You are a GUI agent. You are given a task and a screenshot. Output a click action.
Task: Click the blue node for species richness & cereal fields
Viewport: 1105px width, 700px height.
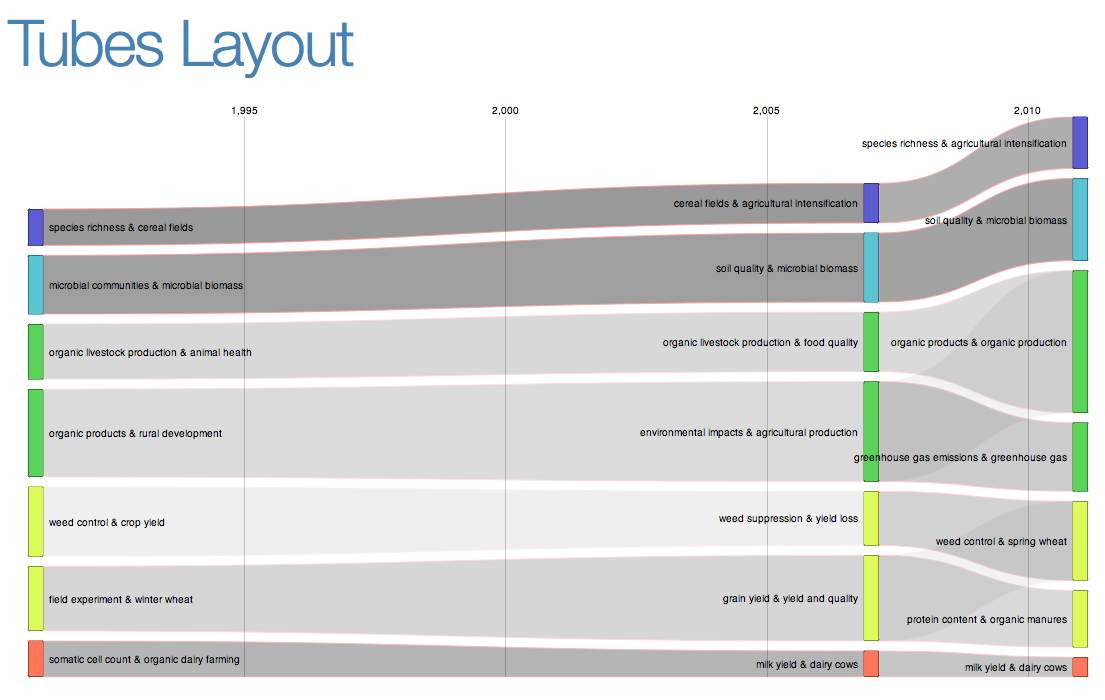pos(36,227)
